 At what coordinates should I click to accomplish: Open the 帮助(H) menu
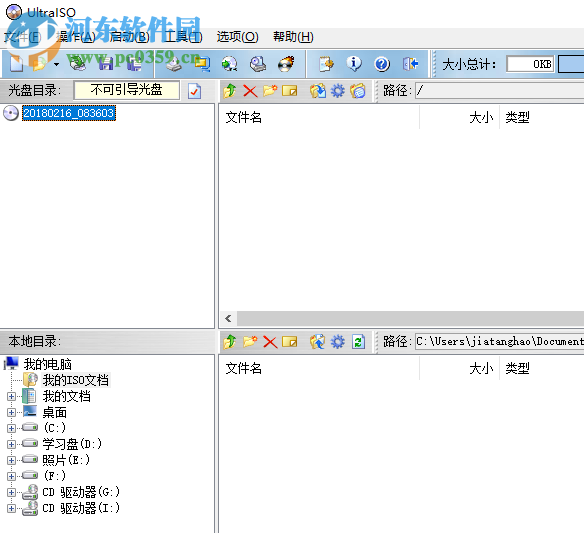(x=293, y=37)
